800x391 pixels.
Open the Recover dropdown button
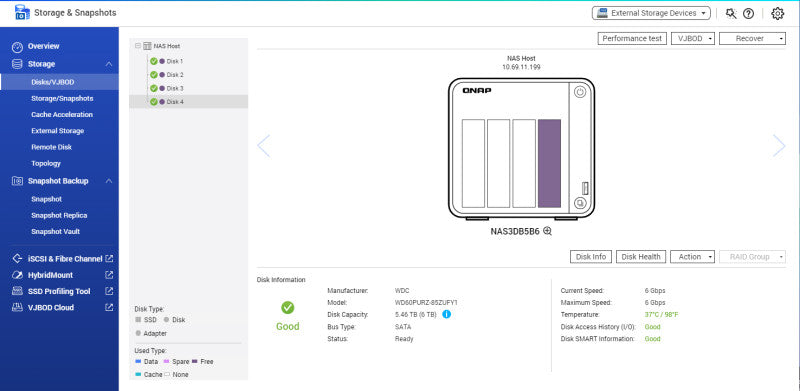coord(753,39)
